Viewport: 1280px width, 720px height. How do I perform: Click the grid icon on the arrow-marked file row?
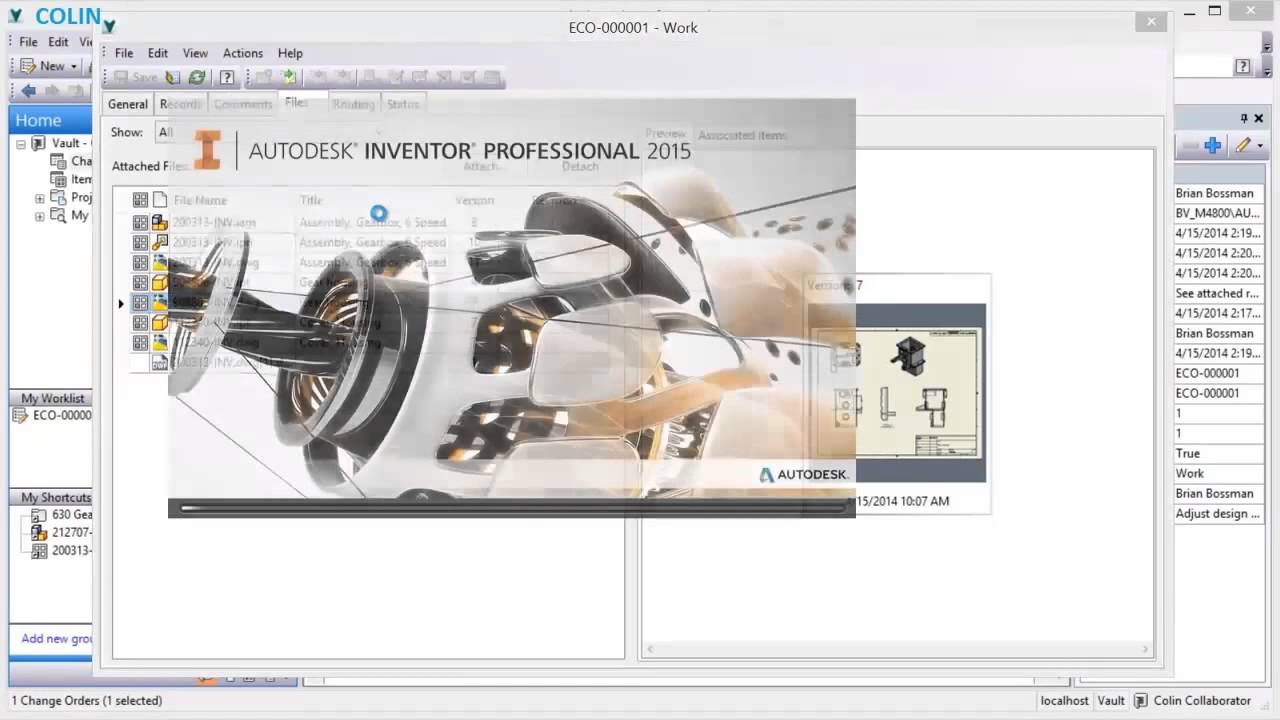click(140, 302)
